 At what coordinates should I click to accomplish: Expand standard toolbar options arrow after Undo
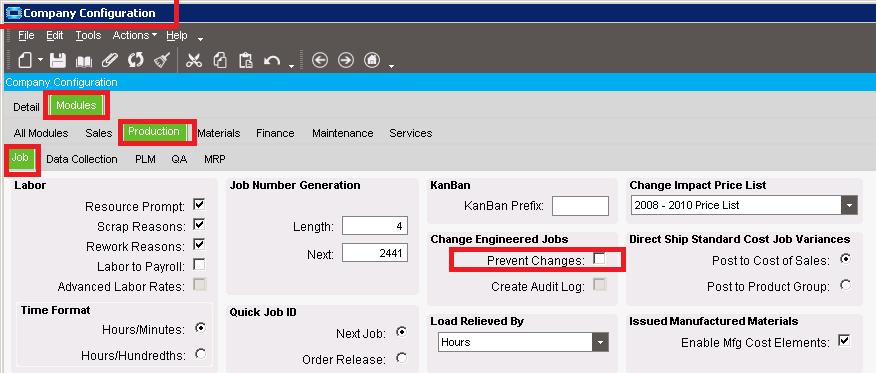click(x=291, y=66)
